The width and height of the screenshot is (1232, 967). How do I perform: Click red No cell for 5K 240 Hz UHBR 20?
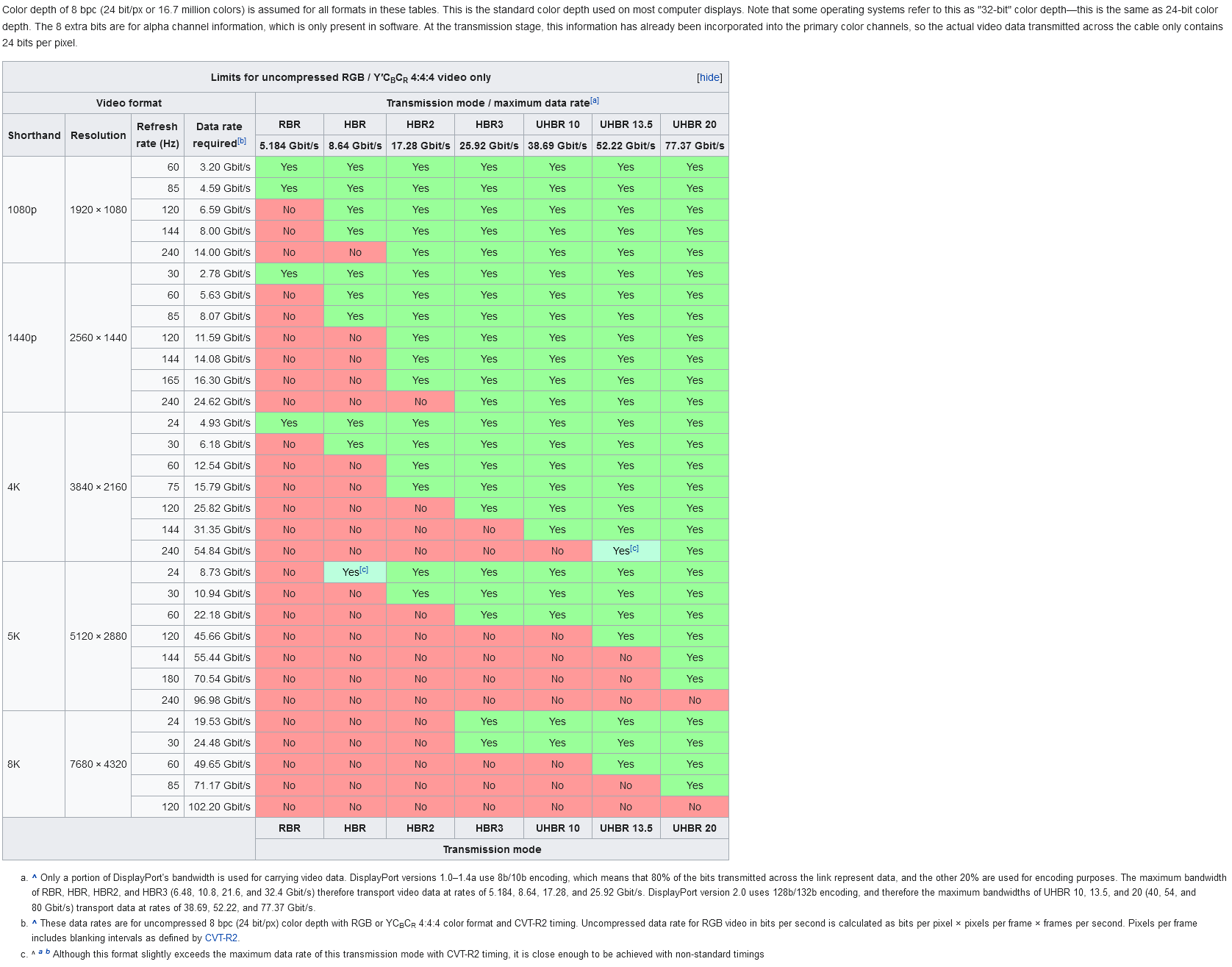pos(695,700)
